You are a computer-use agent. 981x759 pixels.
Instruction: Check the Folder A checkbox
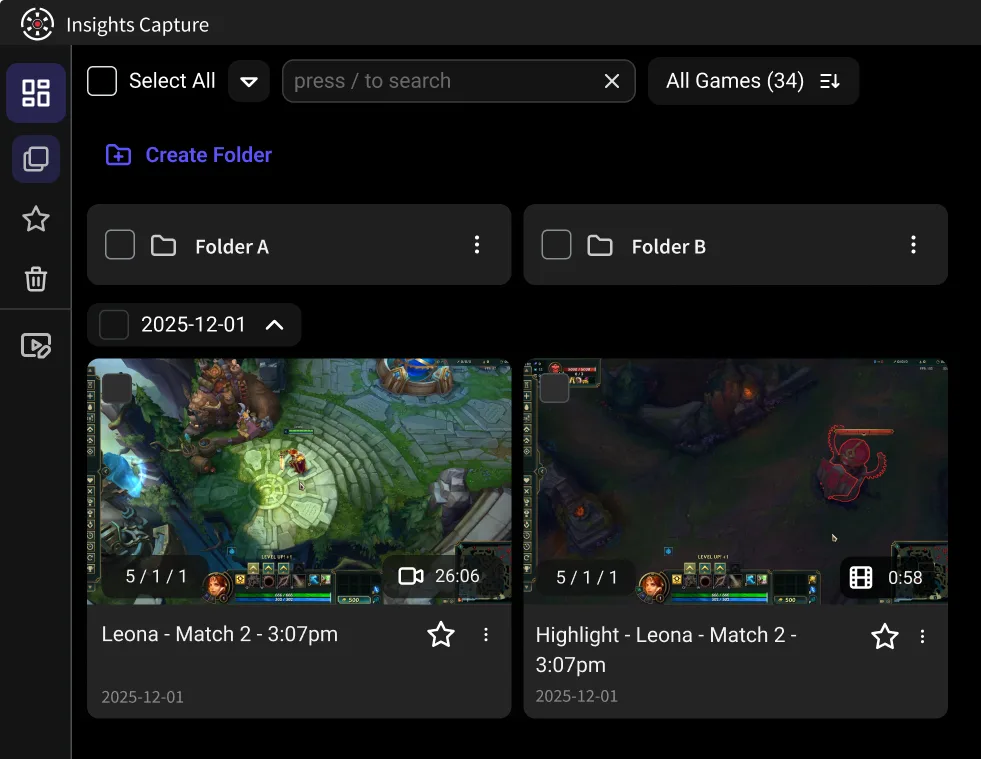[119, 244]
